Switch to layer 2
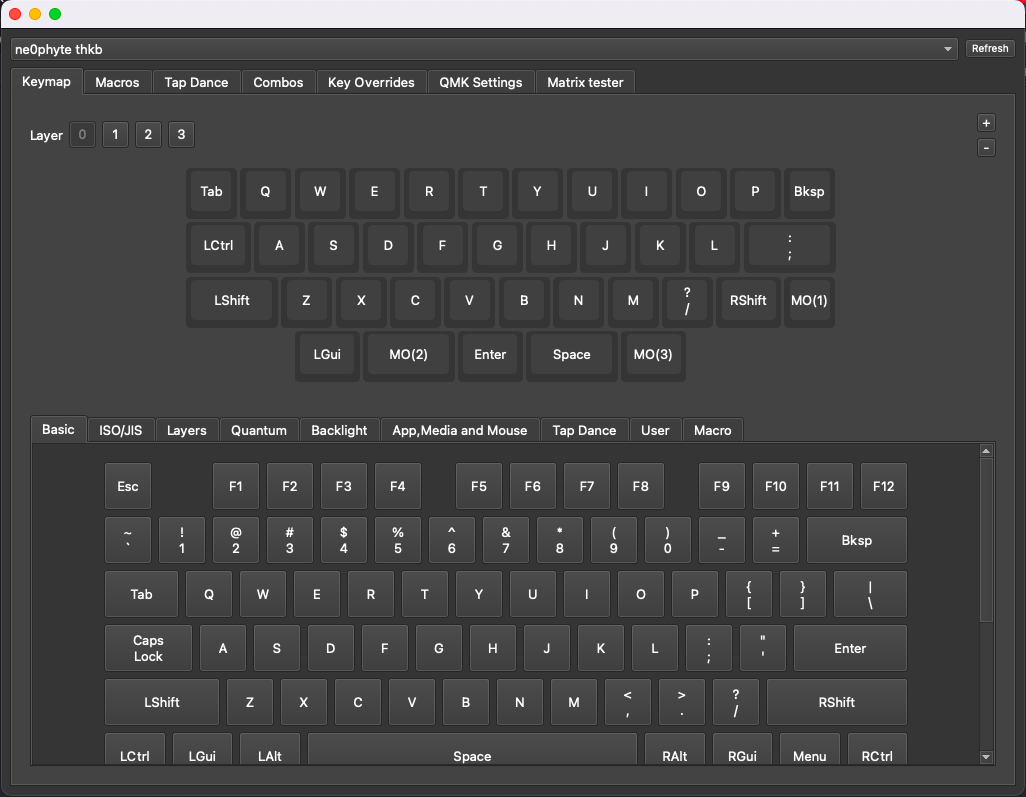Screen dimensions: 1026x797 coord(148,134)
